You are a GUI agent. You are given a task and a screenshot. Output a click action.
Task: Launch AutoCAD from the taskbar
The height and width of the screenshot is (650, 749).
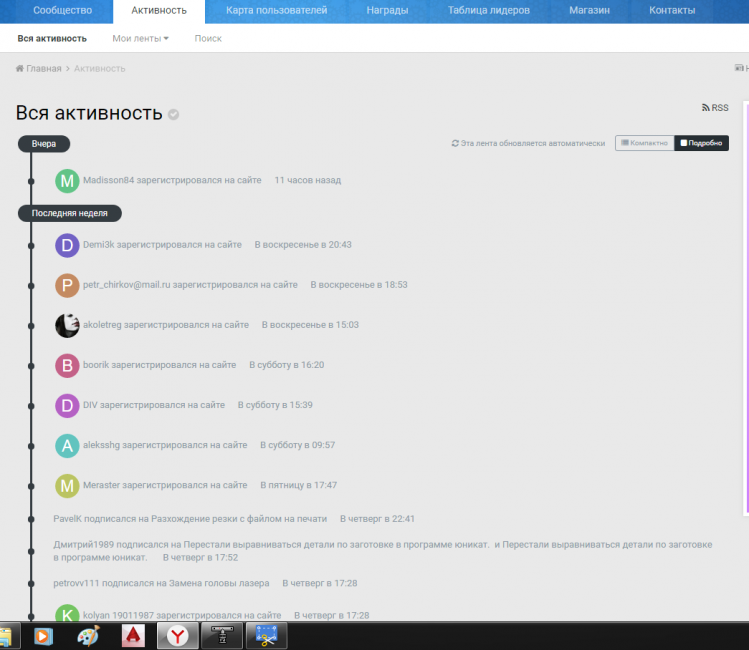[x=134, y=636]
